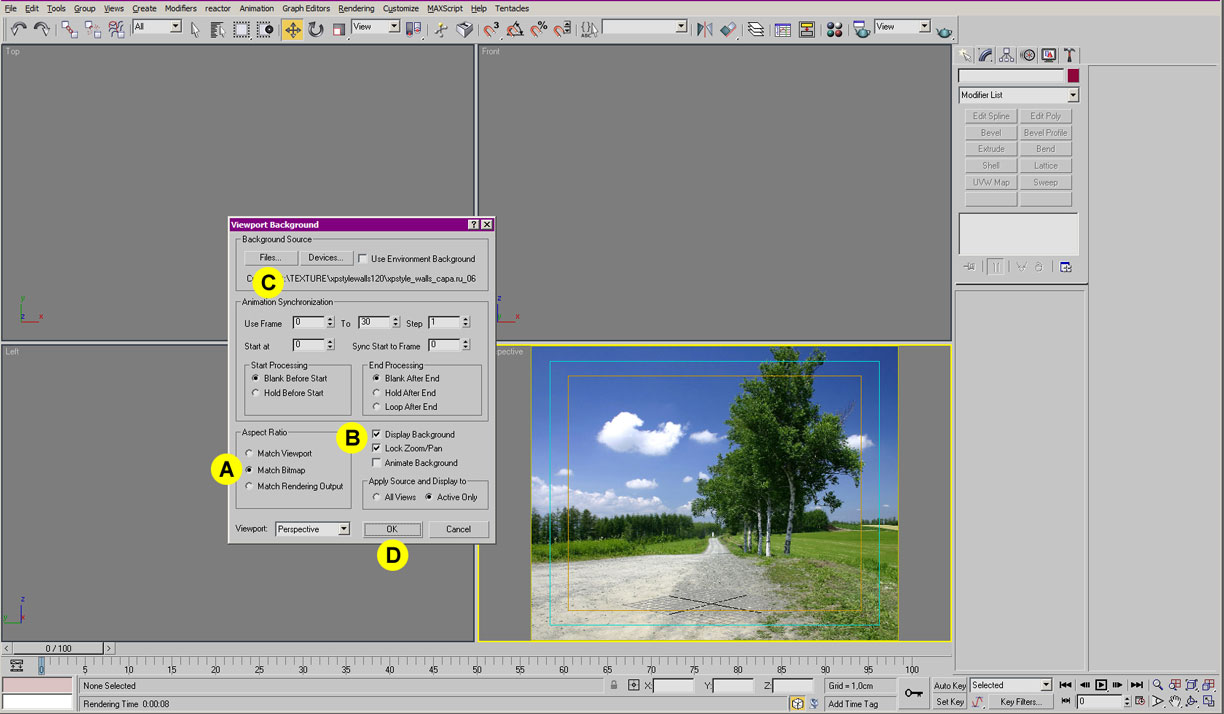Click the Files... button in Background Source
Screen dimensions: 1224x714
(270, 258)
